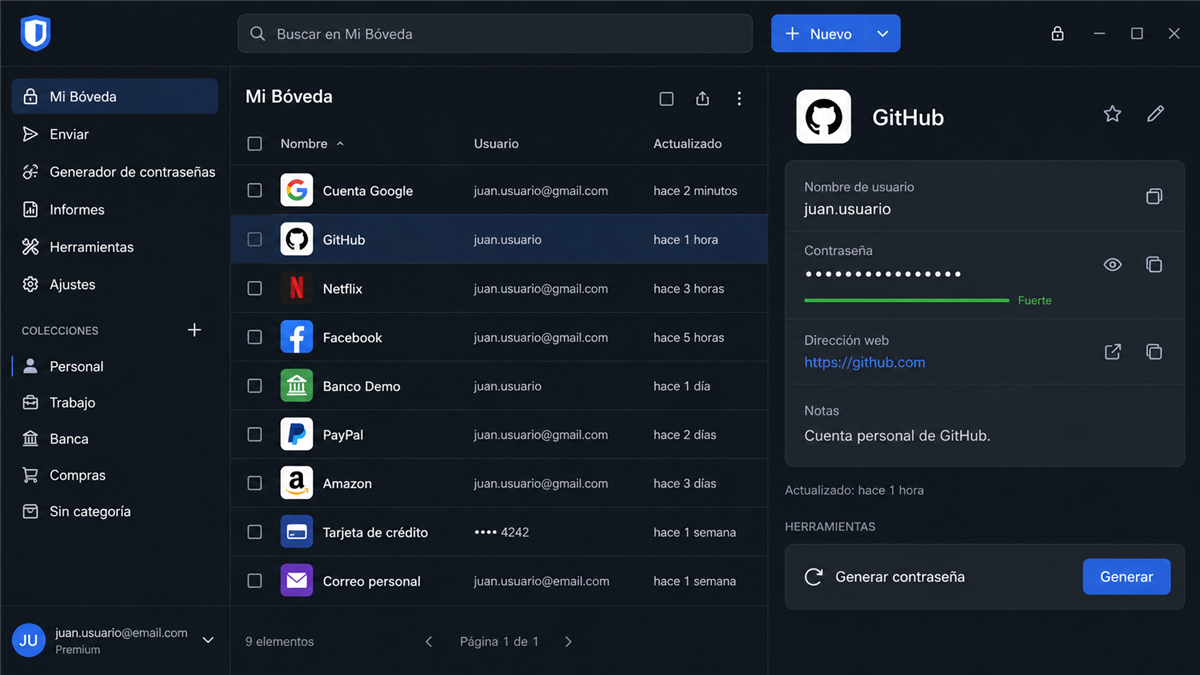Tick the PayPal row checkbox
The height and width of the screenshot is (675, 1200).
(x=255, y=434)
